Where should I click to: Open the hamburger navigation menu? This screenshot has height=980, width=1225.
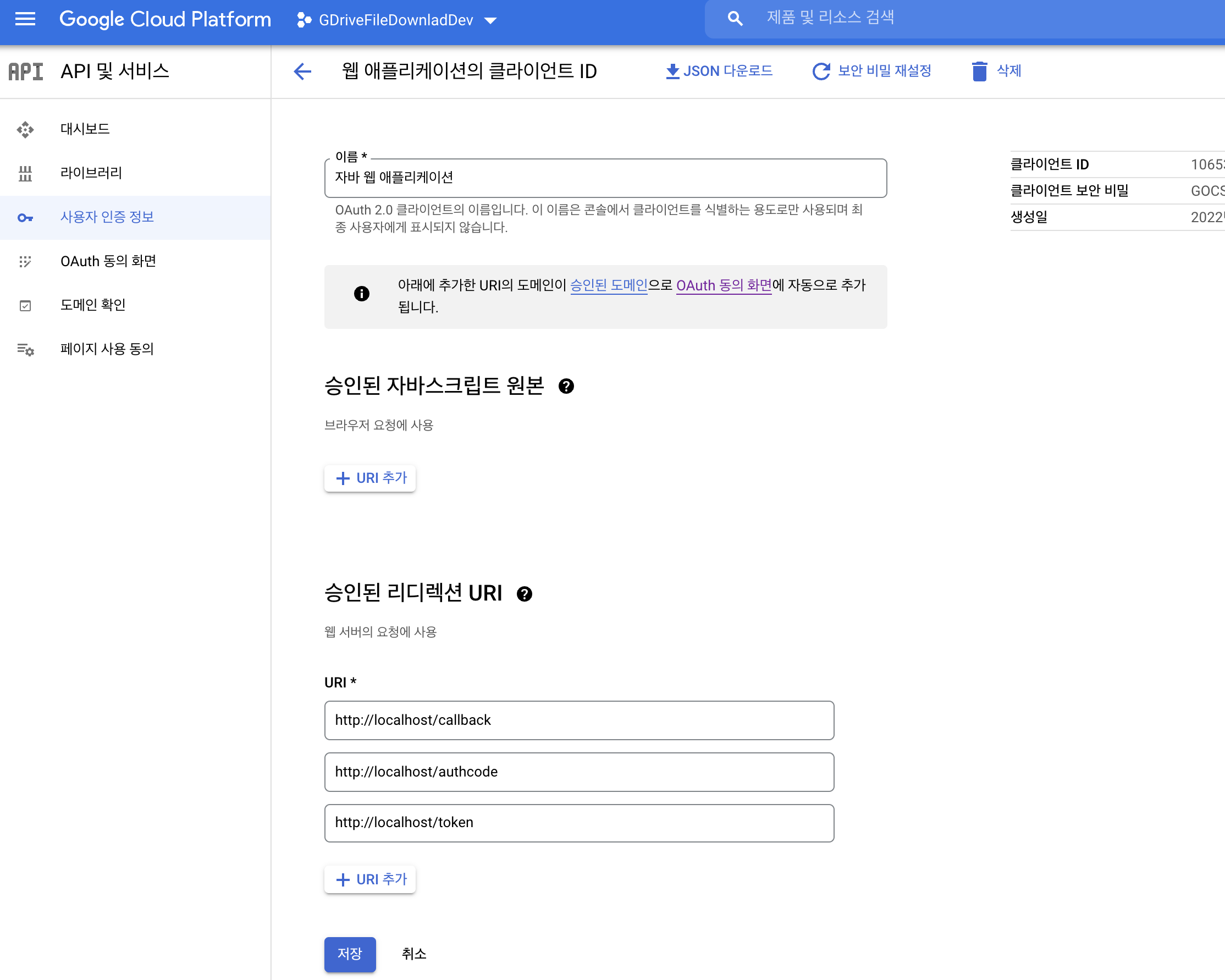coord(25,19)
